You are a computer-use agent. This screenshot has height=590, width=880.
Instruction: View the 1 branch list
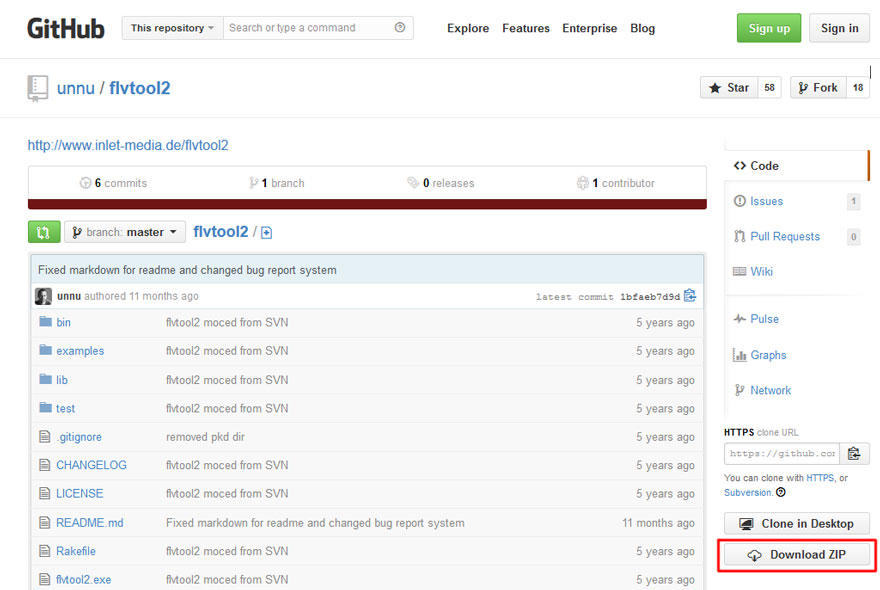pyautogui.click(x=277, y=183)
